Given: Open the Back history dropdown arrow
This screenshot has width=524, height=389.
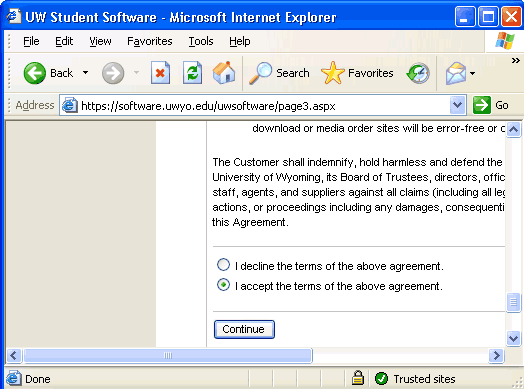Looking at the screenshot, I should [86, 73].
